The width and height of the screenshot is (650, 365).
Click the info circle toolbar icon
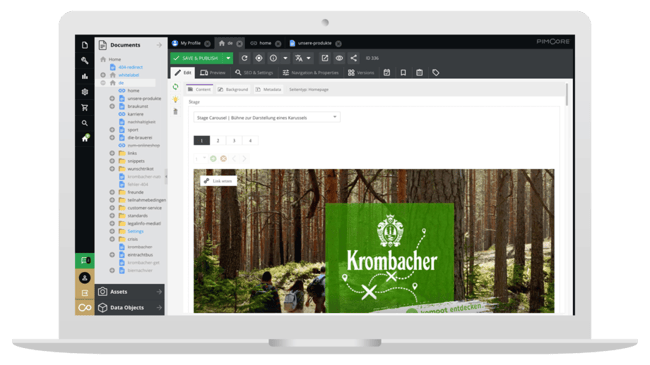273,58
